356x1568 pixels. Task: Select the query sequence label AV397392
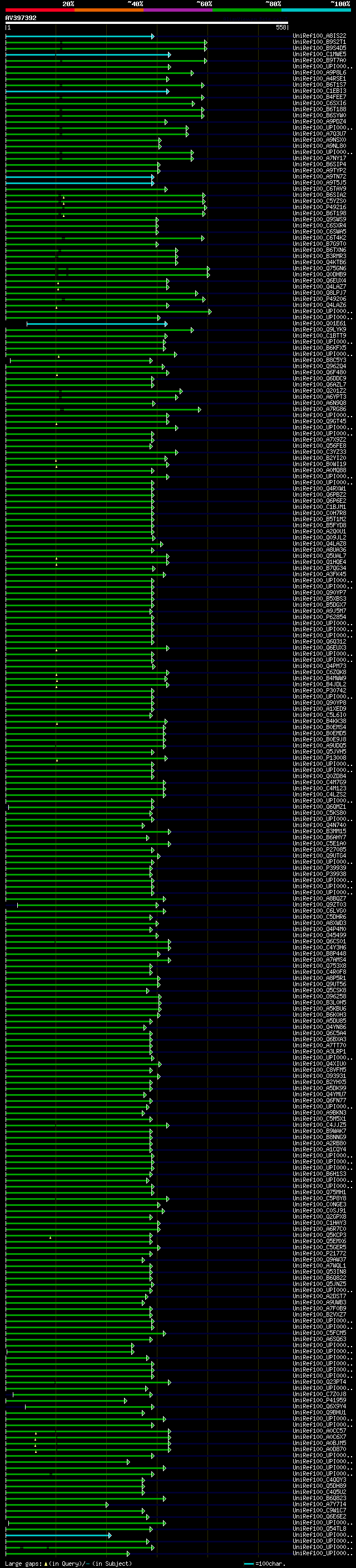tap(21, 18)
